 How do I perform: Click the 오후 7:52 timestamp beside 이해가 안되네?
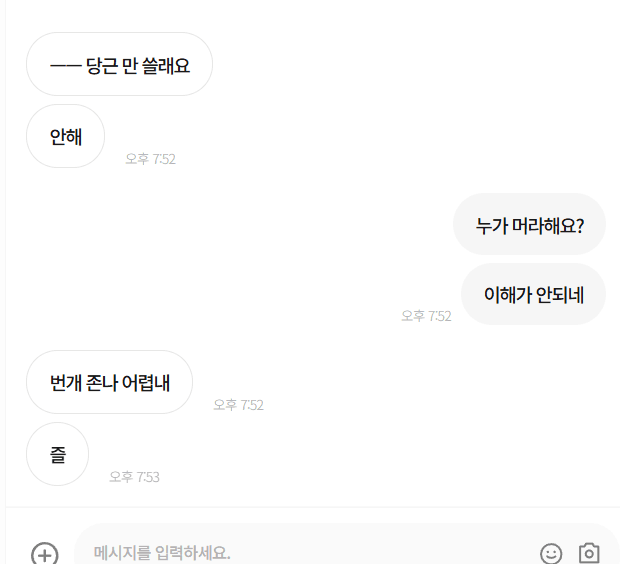[x=426, y=316]
